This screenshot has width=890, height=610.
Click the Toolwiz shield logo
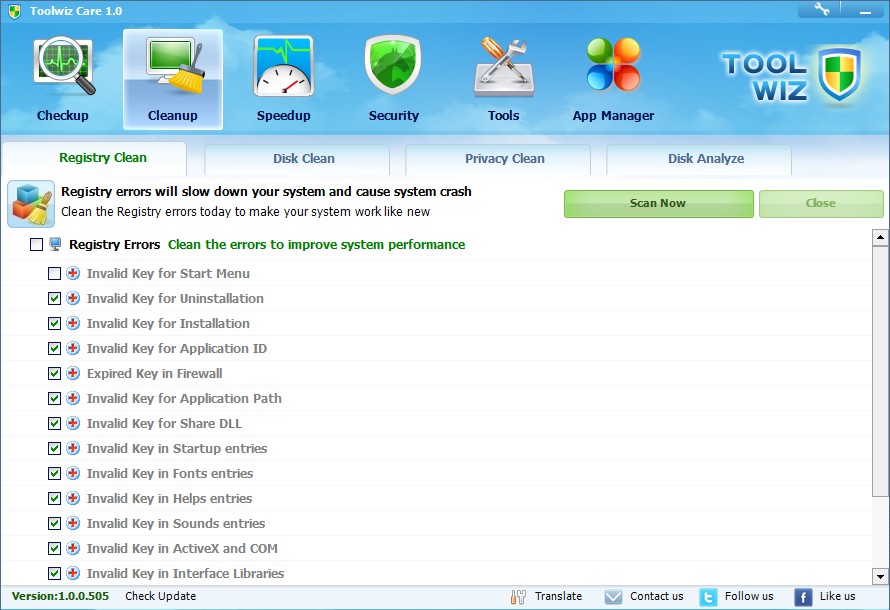click(839, 74)
